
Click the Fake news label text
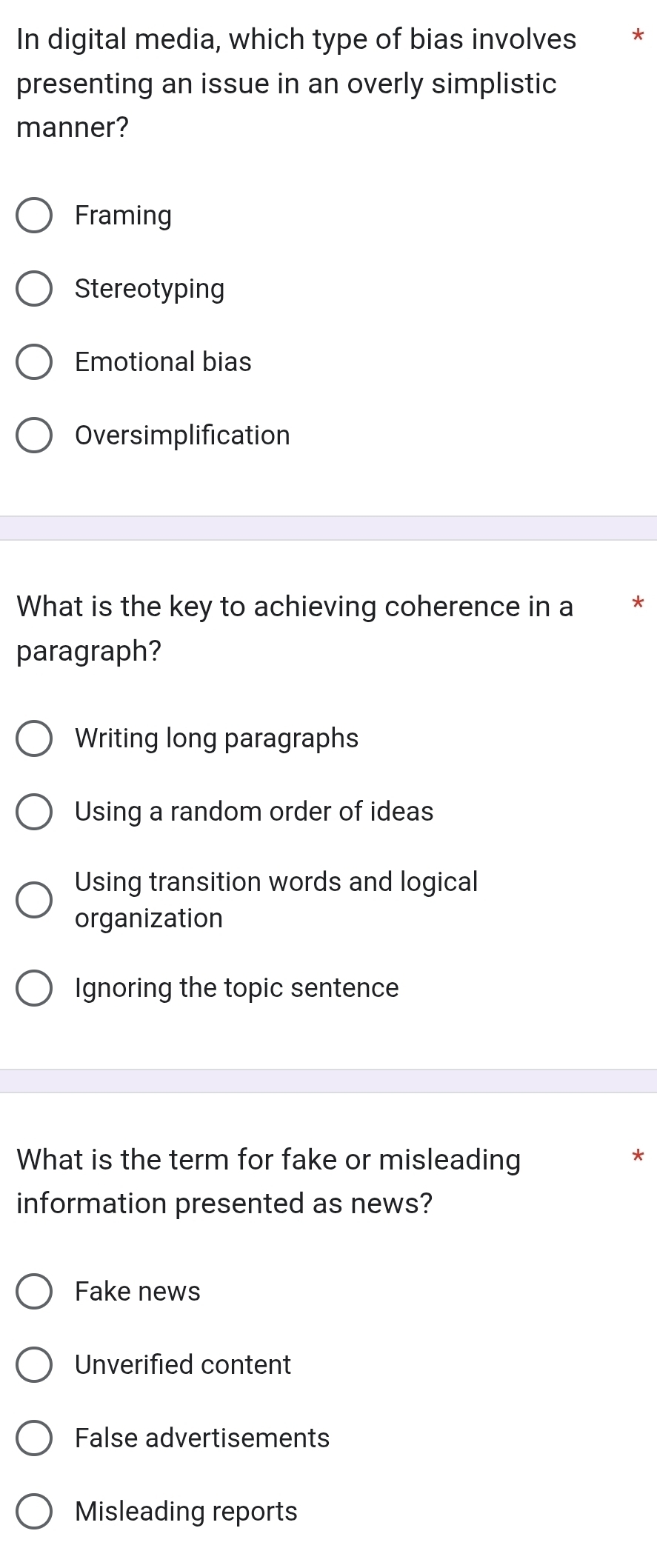tap(138, 1292)
